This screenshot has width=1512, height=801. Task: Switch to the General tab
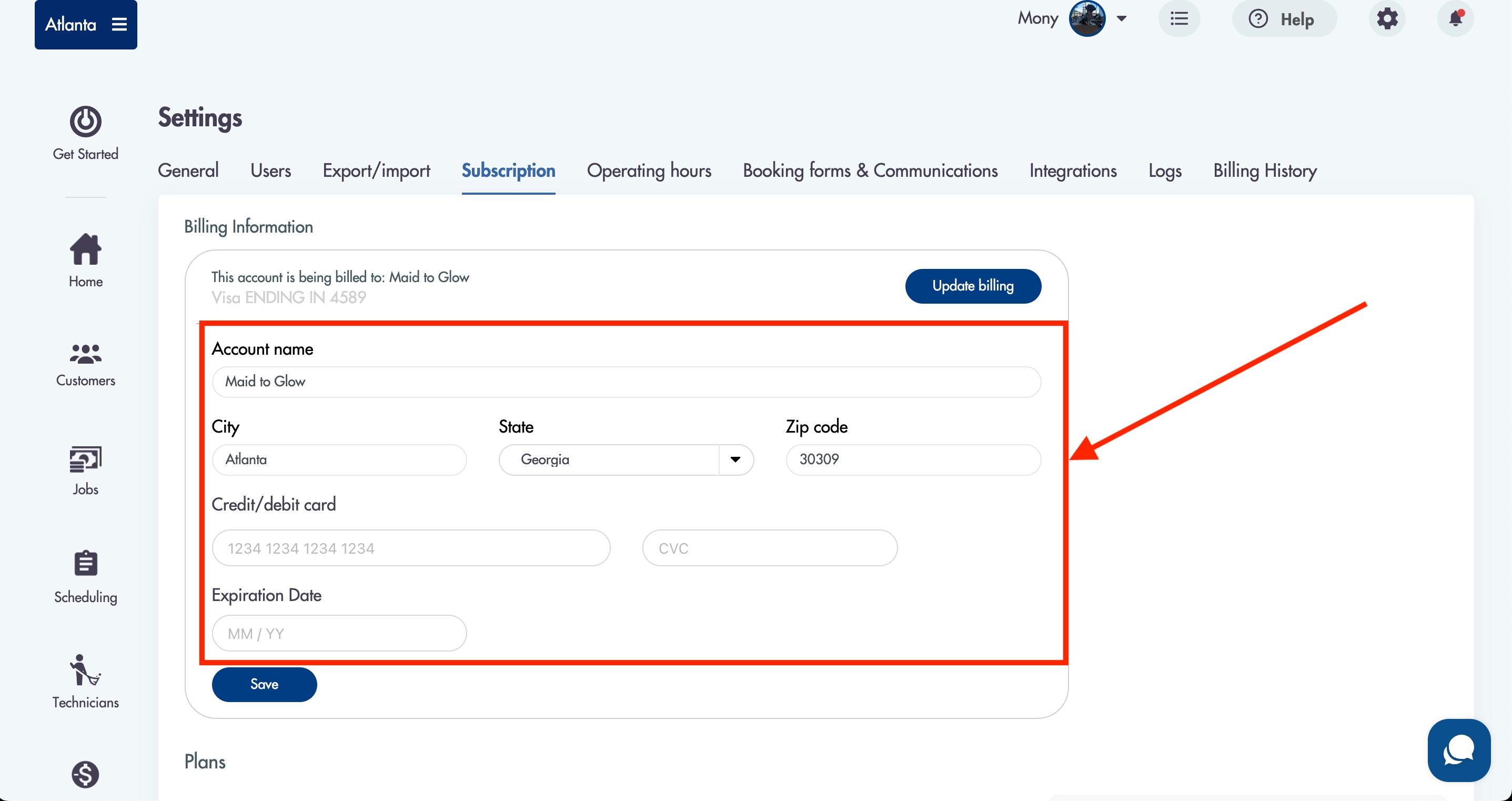point(188,171)
